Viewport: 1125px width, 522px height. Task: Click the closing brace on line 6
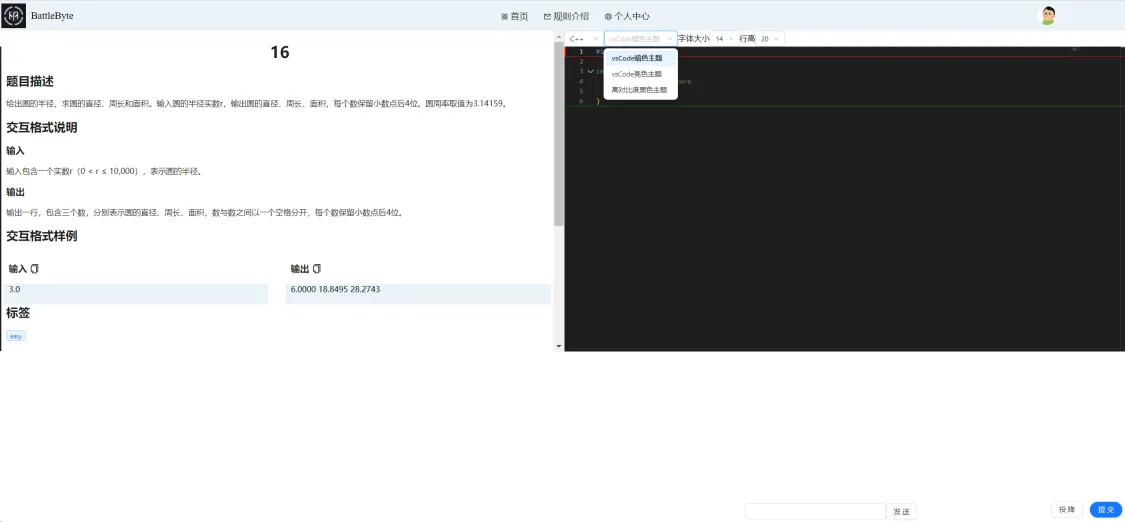pos(598,101)
